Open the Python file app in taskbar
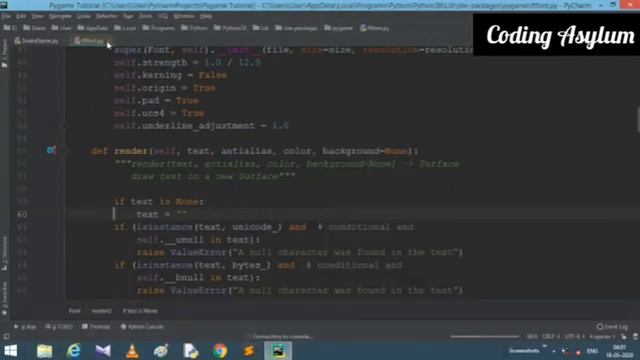The image size is (640, 360). (x=190, y=351)
